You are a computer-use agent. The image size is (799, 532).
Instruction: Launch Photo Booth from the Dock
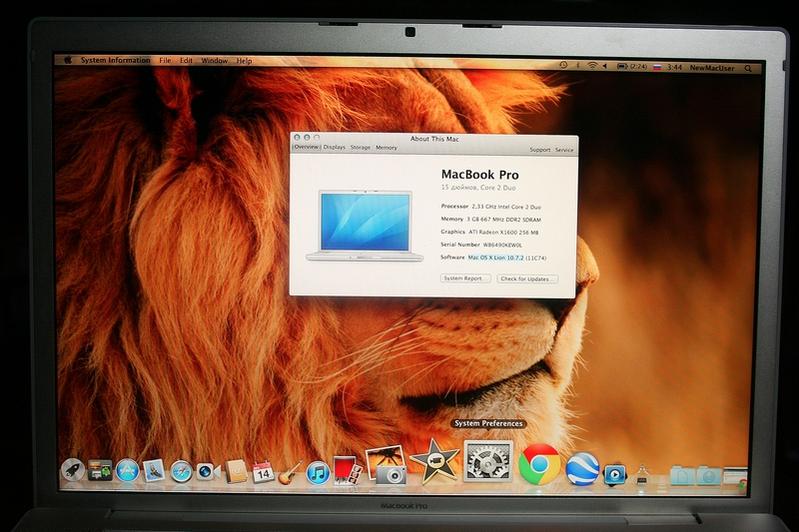pyautogui.click(x=348, y=470)
